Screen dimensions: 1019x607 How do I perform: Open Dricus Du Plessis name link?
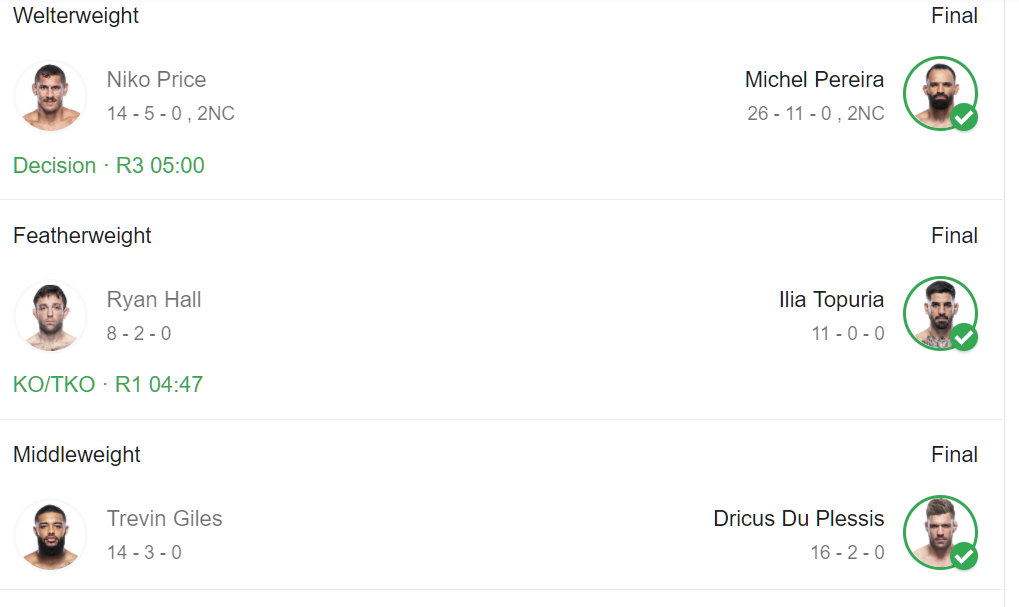click(798, 518)
